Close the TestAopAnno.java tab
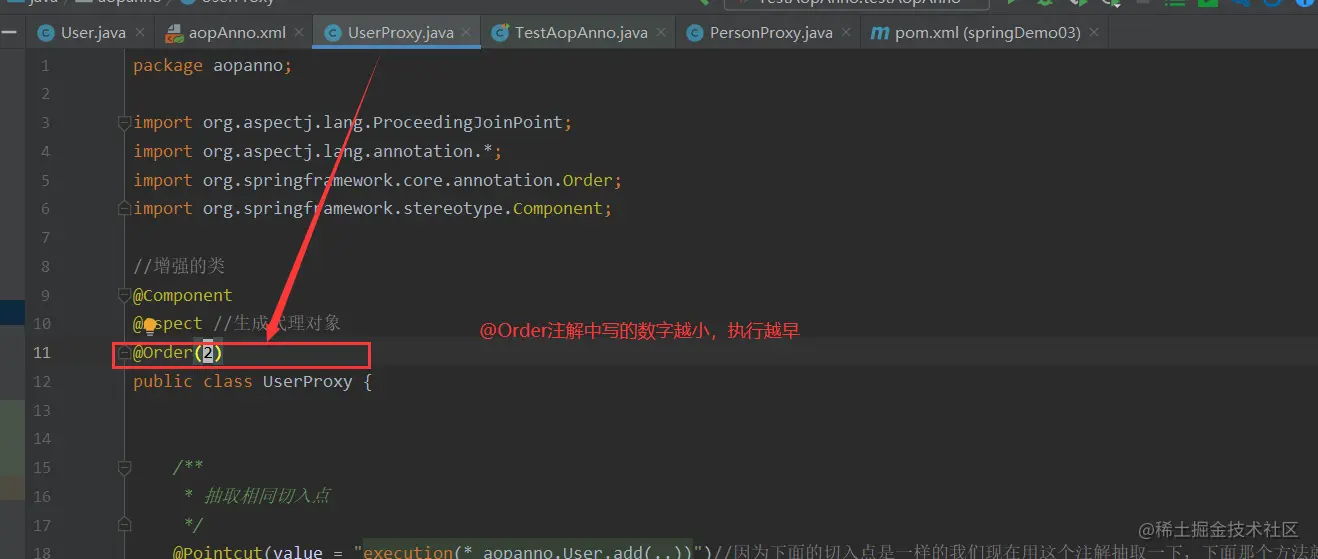The width and height of the screenshot is (1318, 559). coord(661,33)
